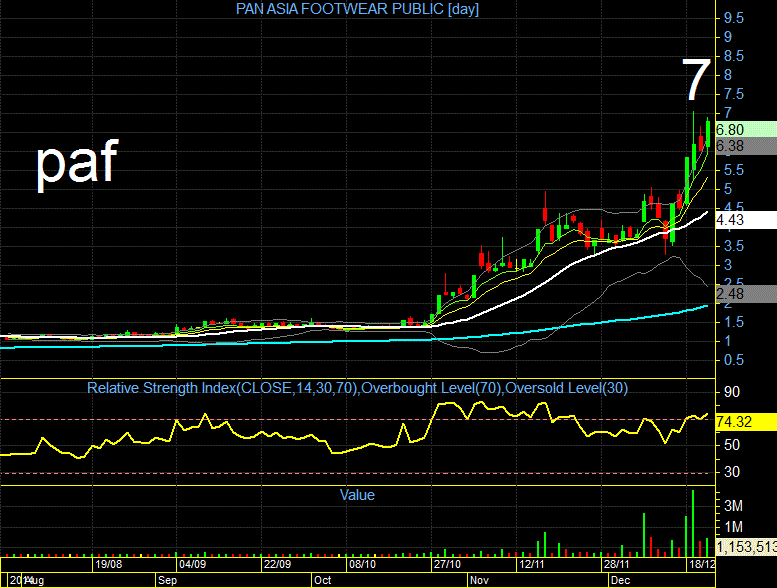This screenshot has width=777, height=588.
Task: Click the 9.5 price axis label
Action: point(734,18)
